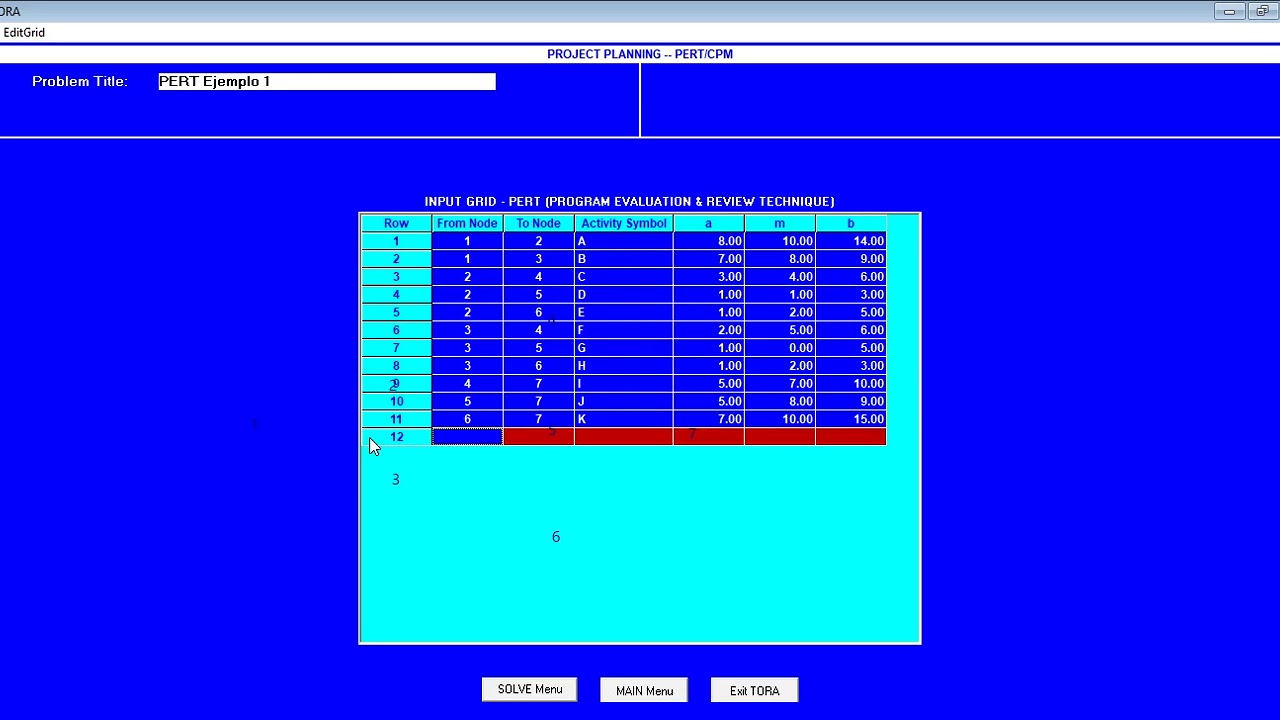Click the 14.00 value in activity A row
This screenshot has width=1280, height=720.
(850, 241)
